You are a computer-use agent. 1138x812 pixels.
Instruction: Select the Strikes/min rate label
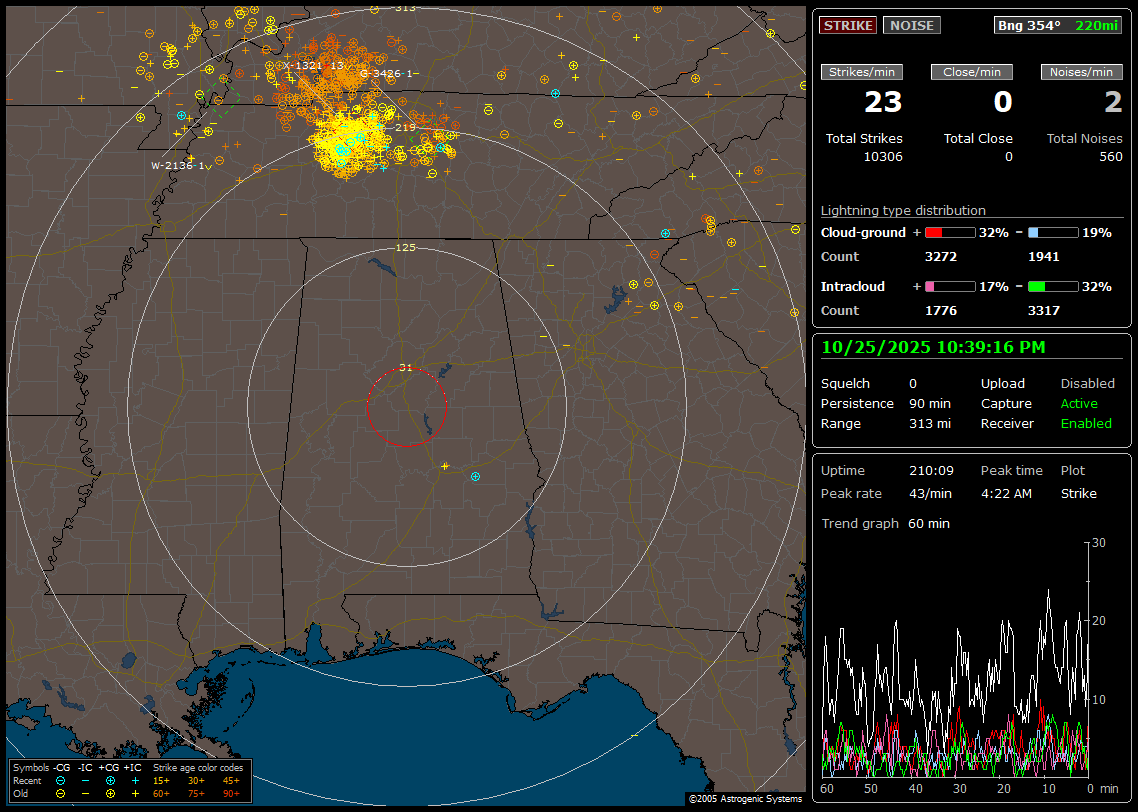862,72
